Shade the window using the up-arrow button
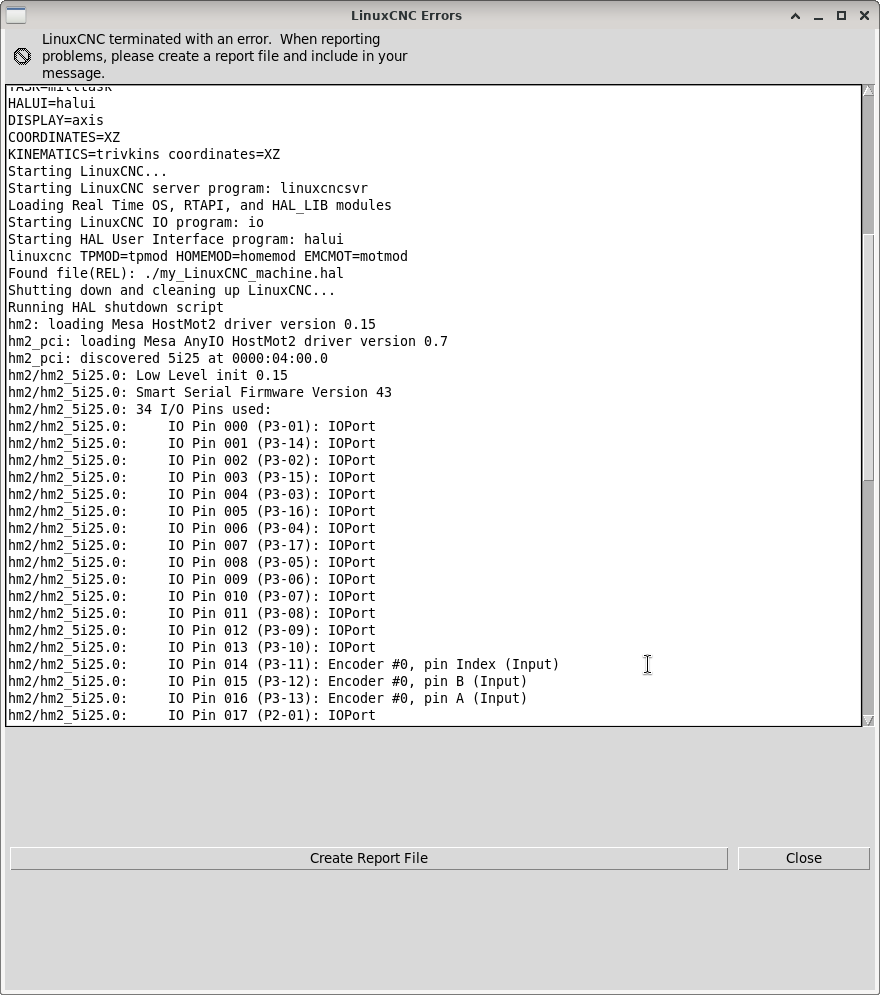880x995 pixels. tap(795, 16)
